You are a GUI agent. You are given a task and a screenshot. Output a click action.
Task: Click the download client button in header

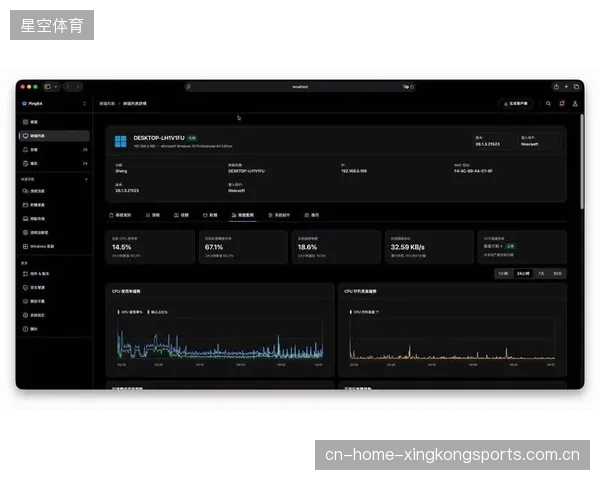pos(516,103)
